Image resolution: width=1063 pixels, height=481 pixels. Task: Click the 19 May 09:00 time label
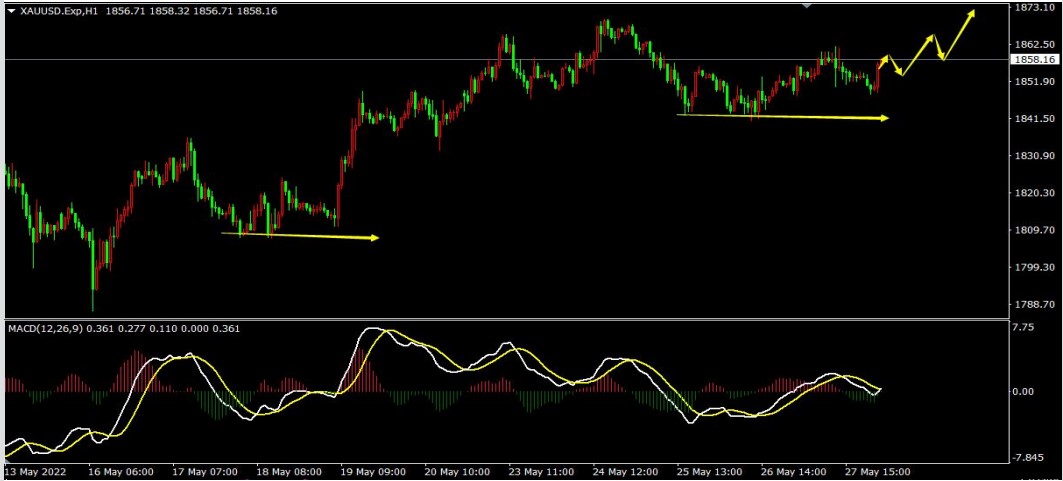click(373, 472)
